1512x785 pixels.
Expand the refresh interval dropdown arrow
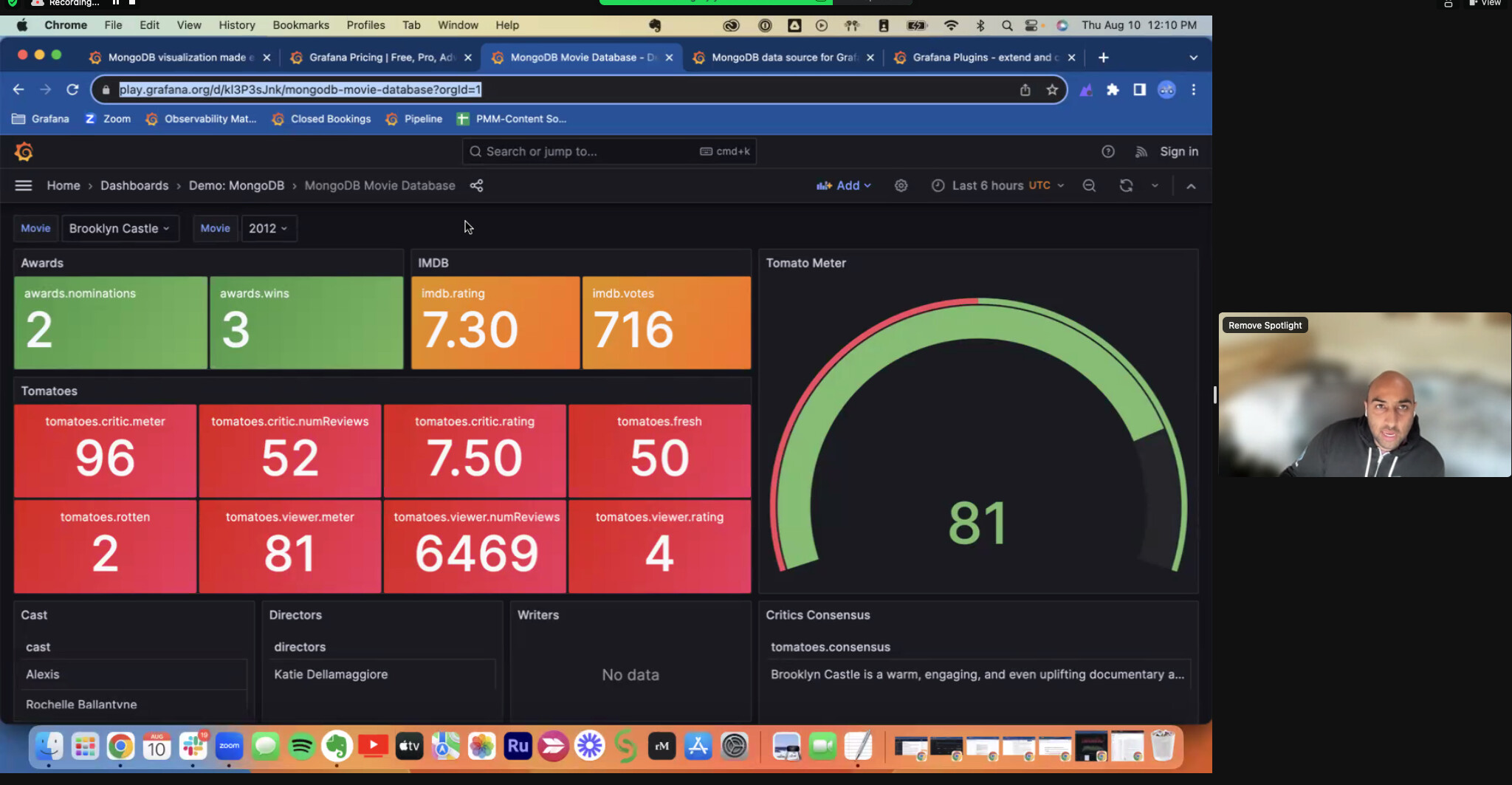pos(1155,185)
